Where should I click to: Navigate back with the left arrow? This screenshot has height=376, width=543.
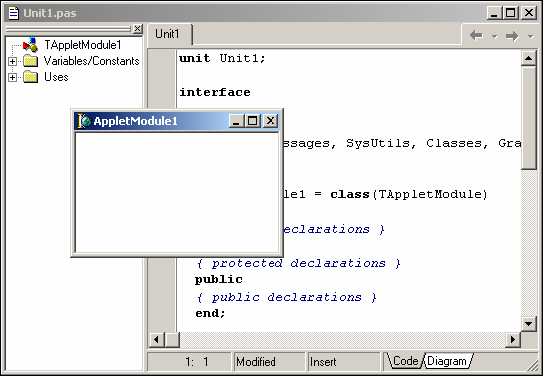[477, 35]
